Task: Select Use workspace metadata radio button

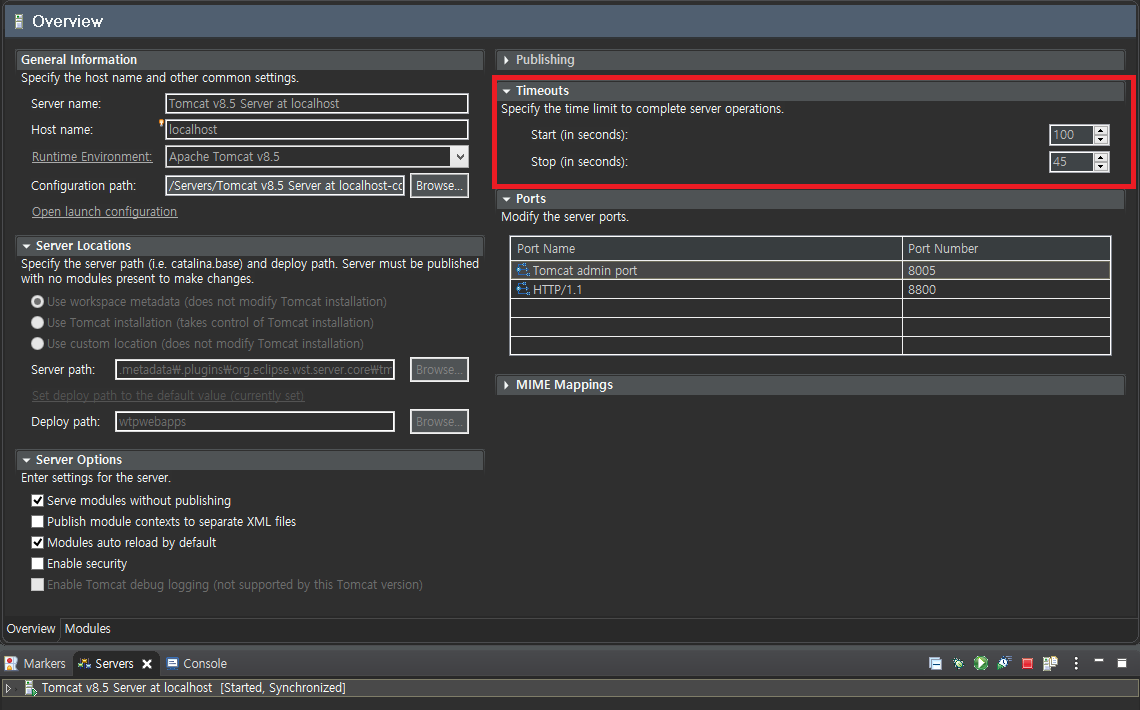Action: tap(38, 302)
